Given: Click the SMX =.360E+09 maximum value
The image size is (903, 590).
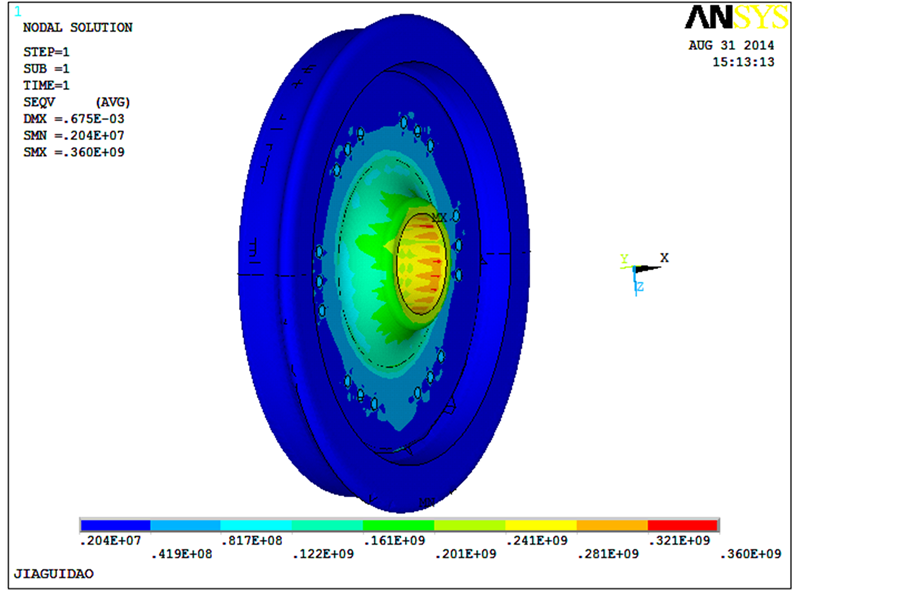Looking at the screenshot, I should 73,152.
